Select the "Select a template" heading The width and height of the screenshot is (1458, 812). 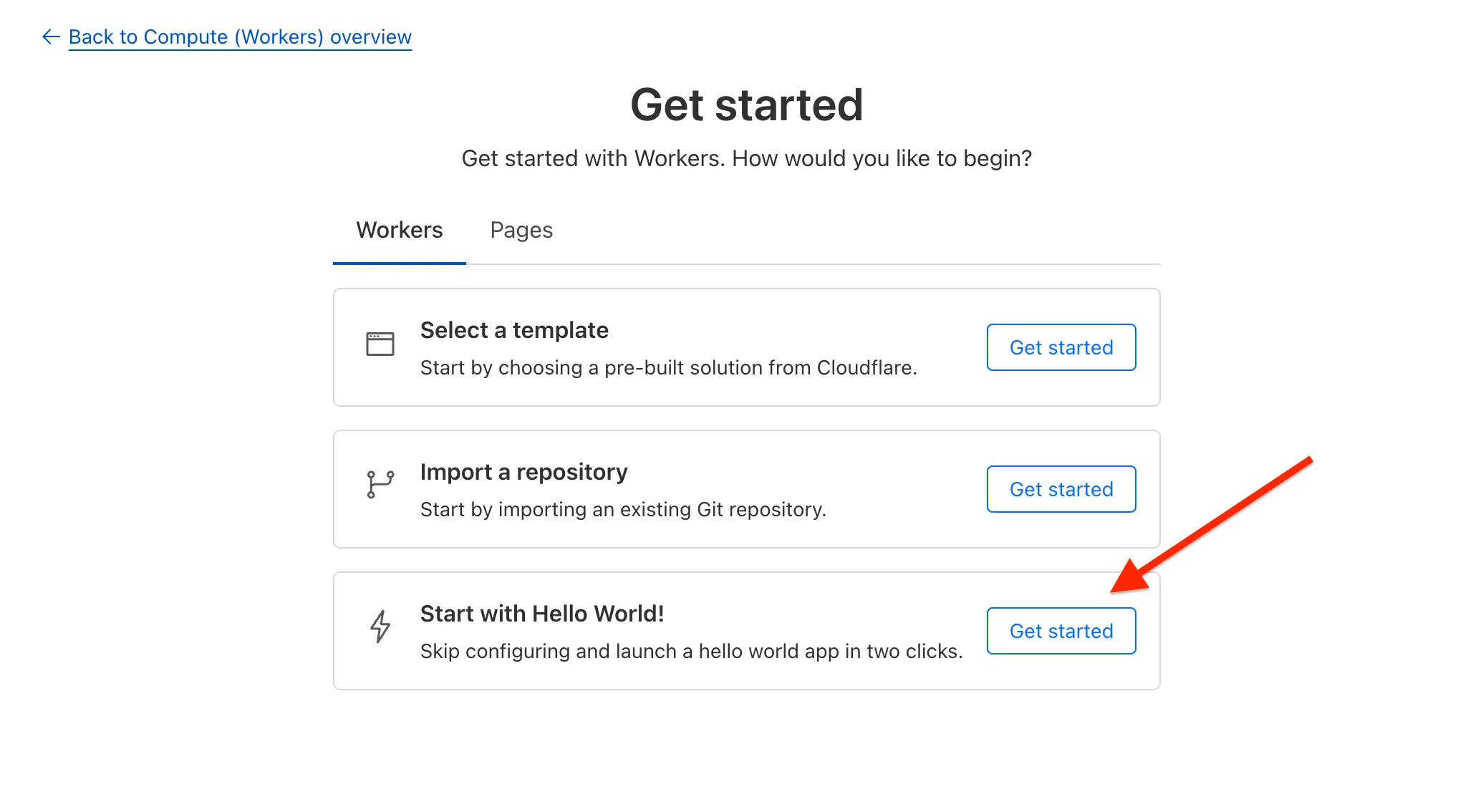[x=514, y=330]
